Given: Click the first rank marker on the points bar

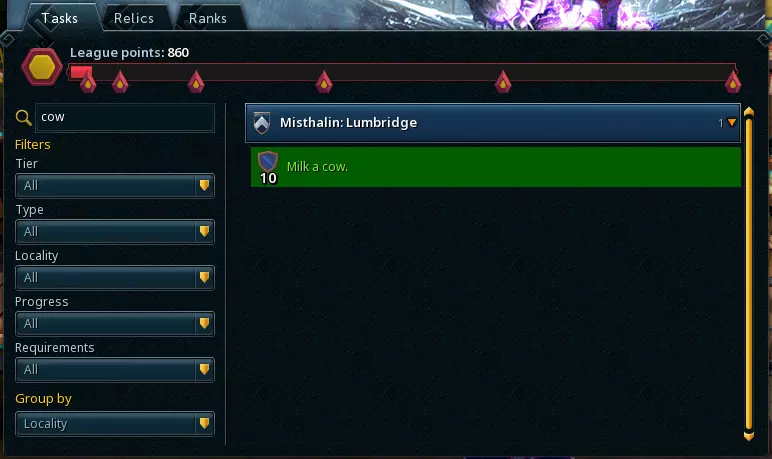Looking at the screenshot, I should coord(88,82).
